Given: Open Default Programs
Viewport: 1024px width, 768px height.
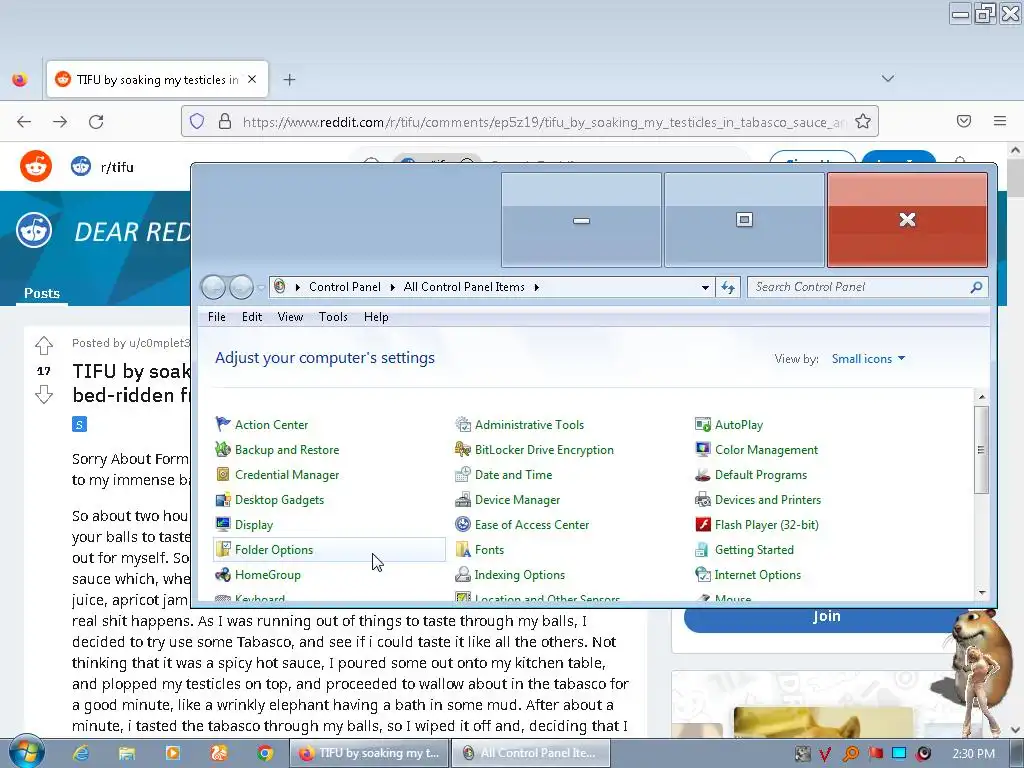Looking at the screenshot, I should pos(751,475).
